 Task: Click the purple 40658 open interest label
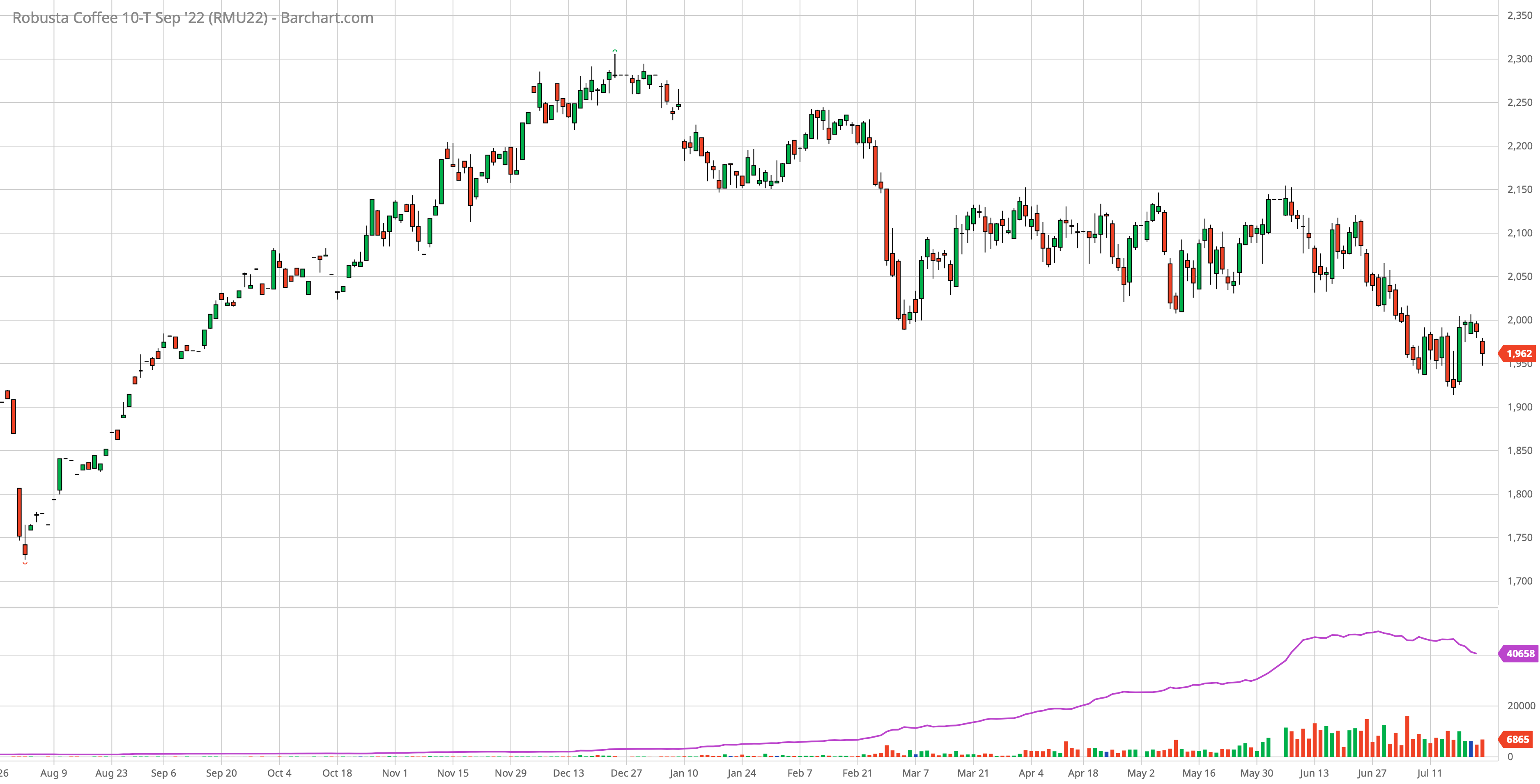point(1519,654)
